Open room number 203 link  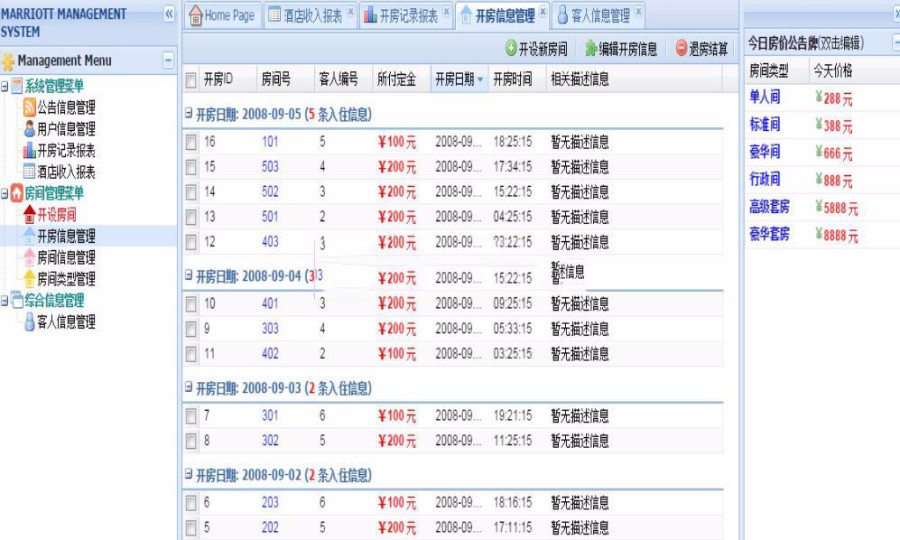point(270,502)
